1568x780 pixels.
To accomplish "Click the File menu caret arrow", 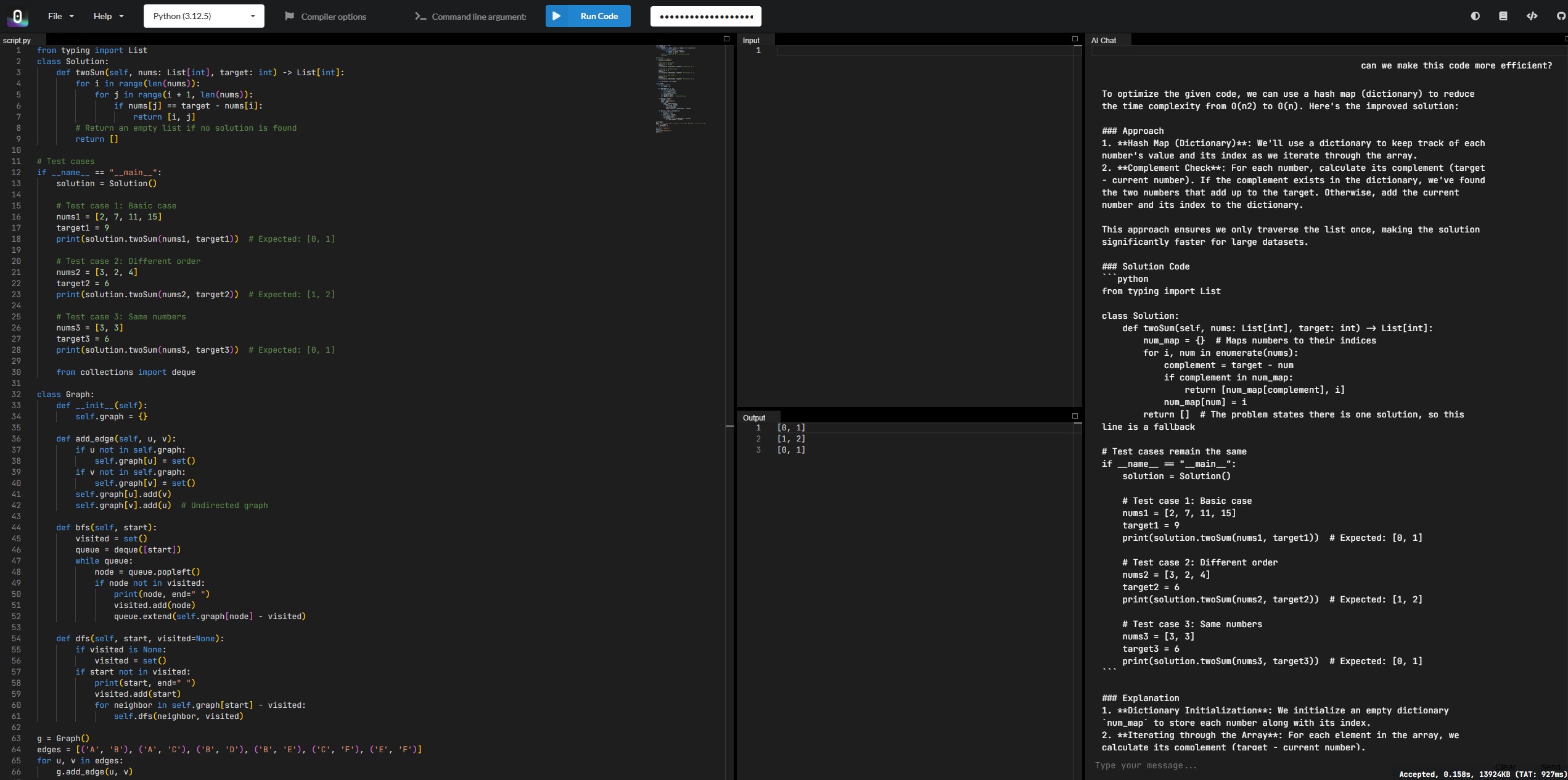I will (x=72, y=16).
